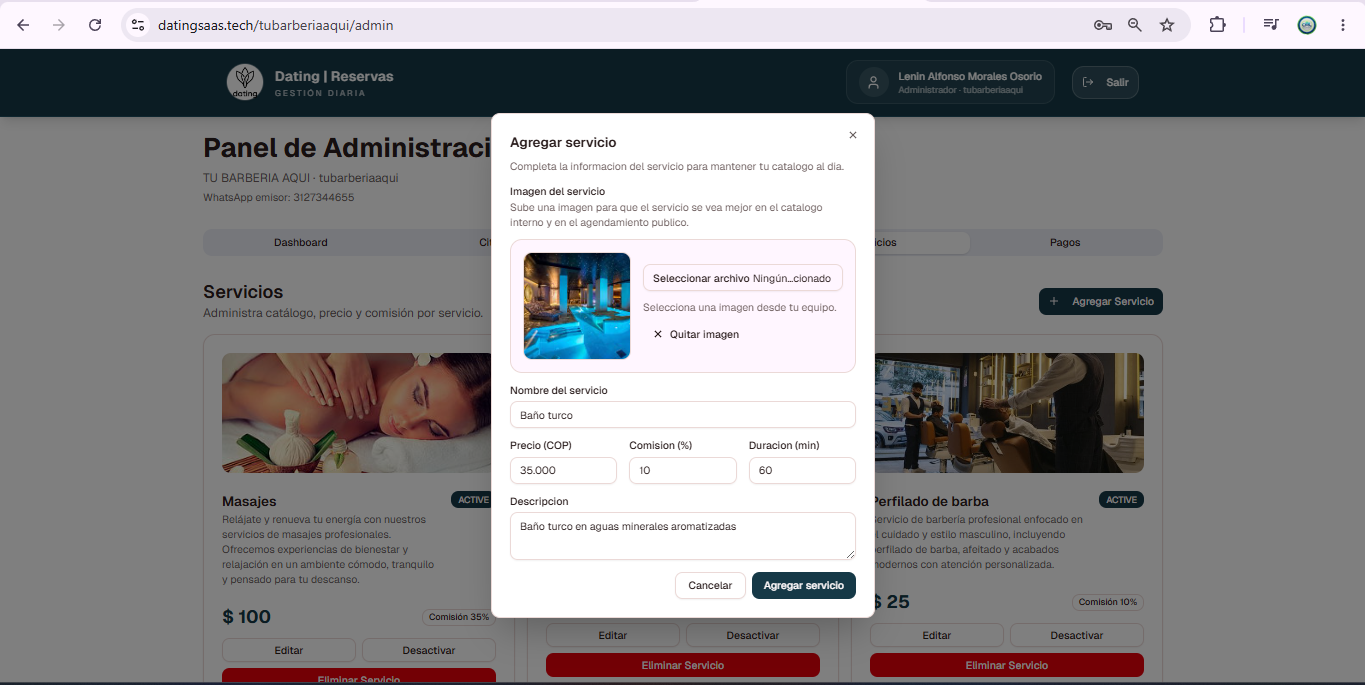Open the Dashboard tab
This screenshot has width=1365, height=685.
tap(301, 243)
